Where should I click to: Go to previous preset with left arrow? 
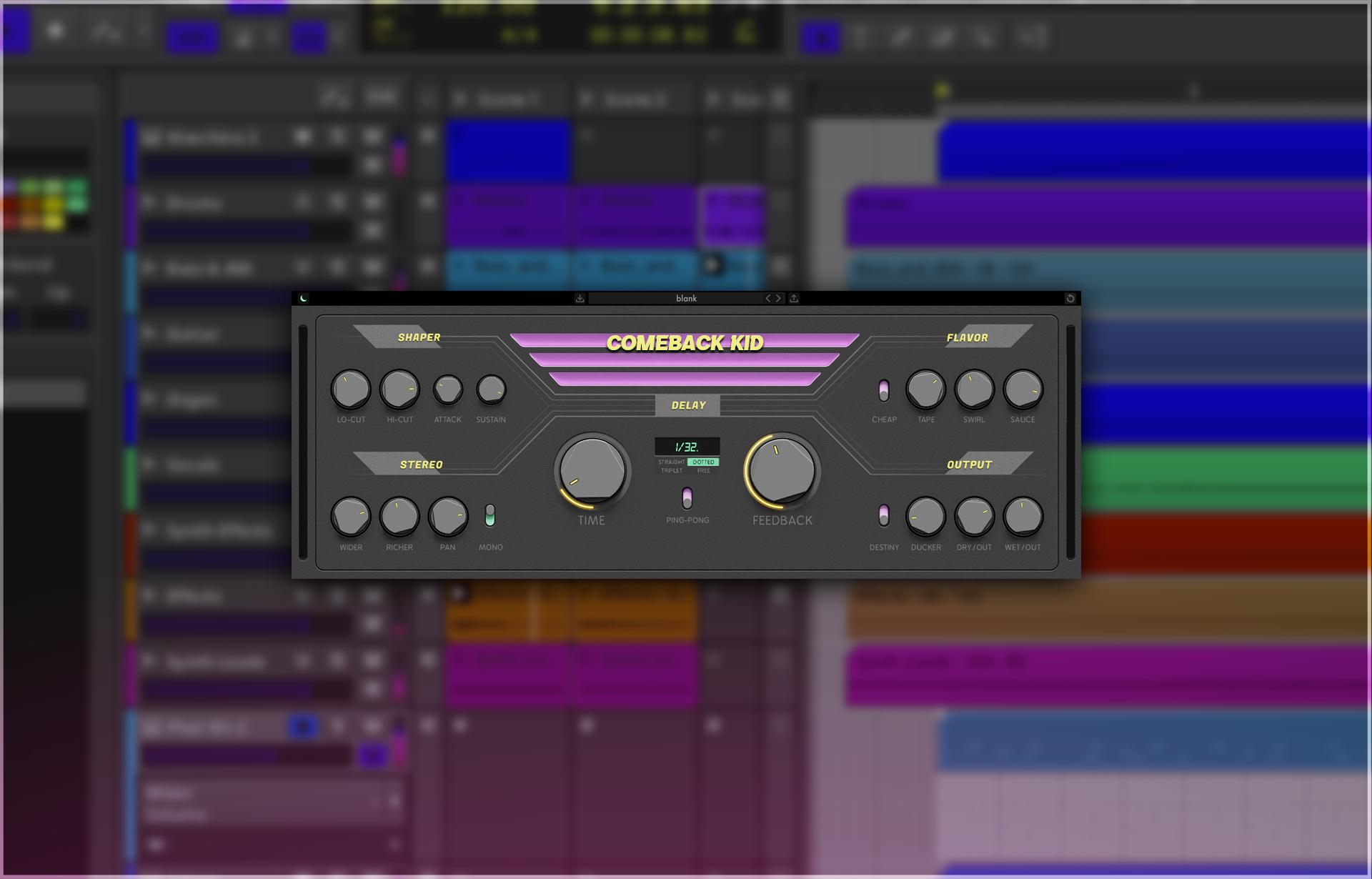point(768,298)
